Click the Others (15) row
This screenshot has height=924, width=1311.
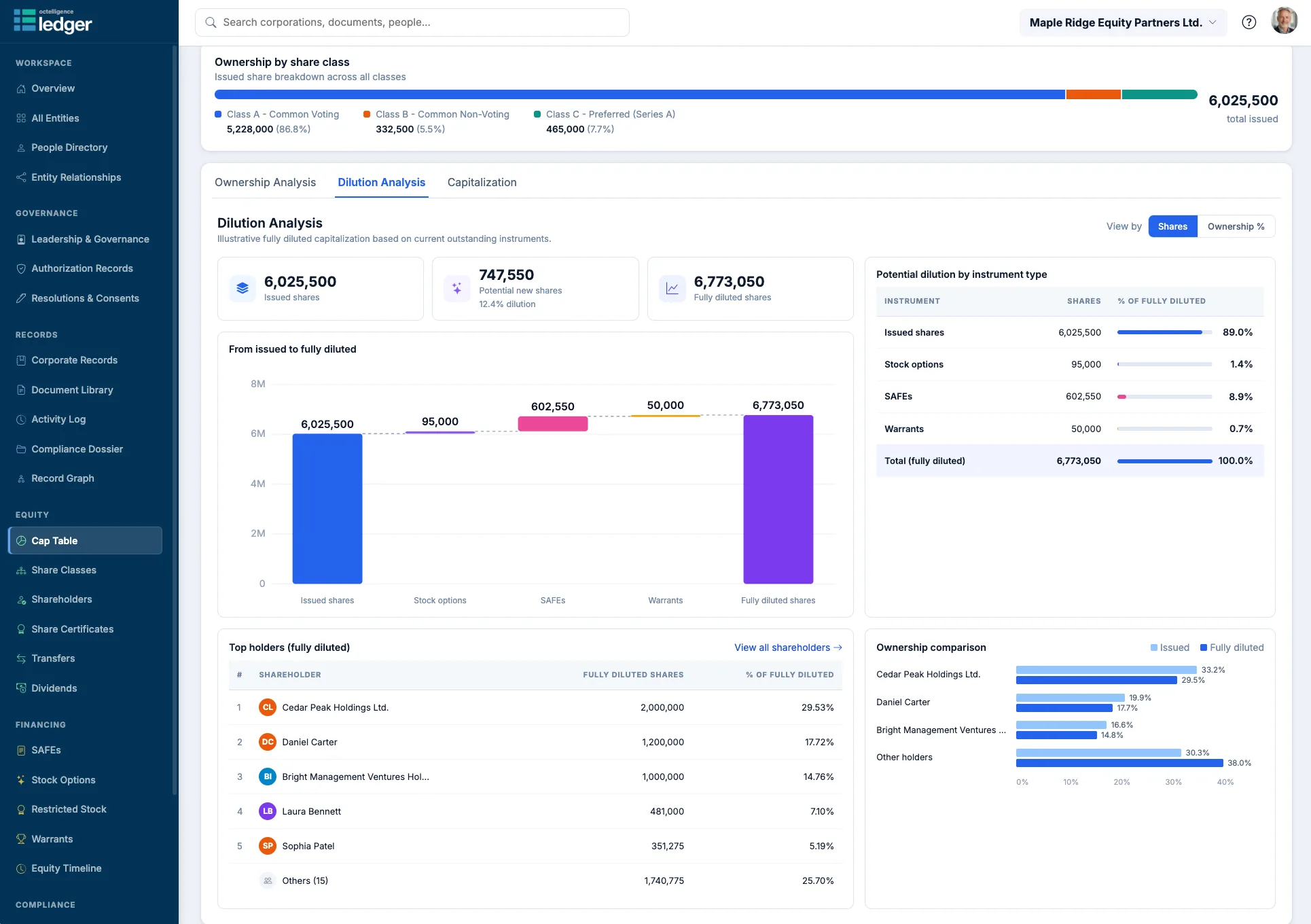(535, 881)
